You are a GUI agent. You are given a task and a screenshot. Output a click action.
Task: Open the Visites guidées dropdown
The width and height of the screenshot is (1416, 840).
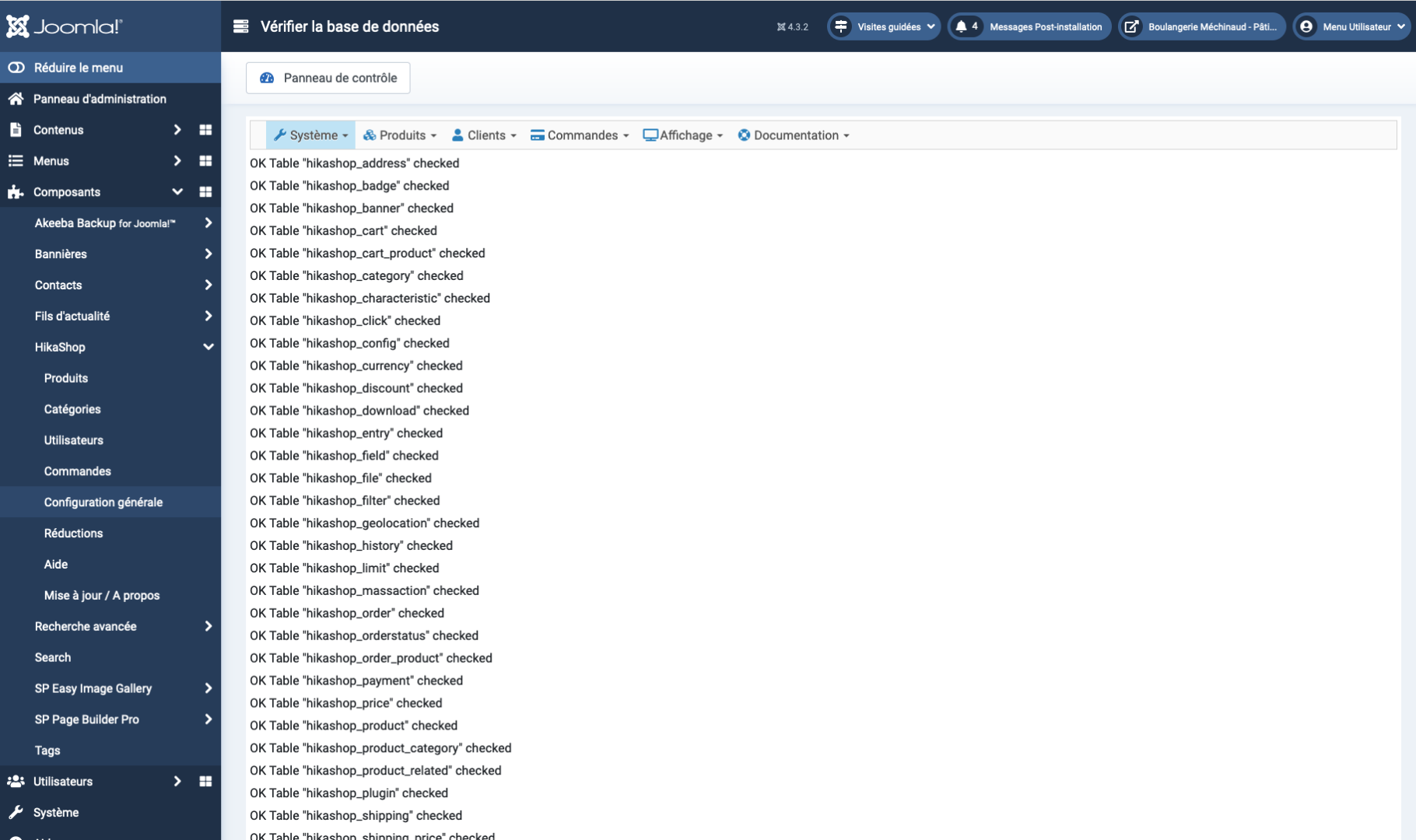coord(884,26)
